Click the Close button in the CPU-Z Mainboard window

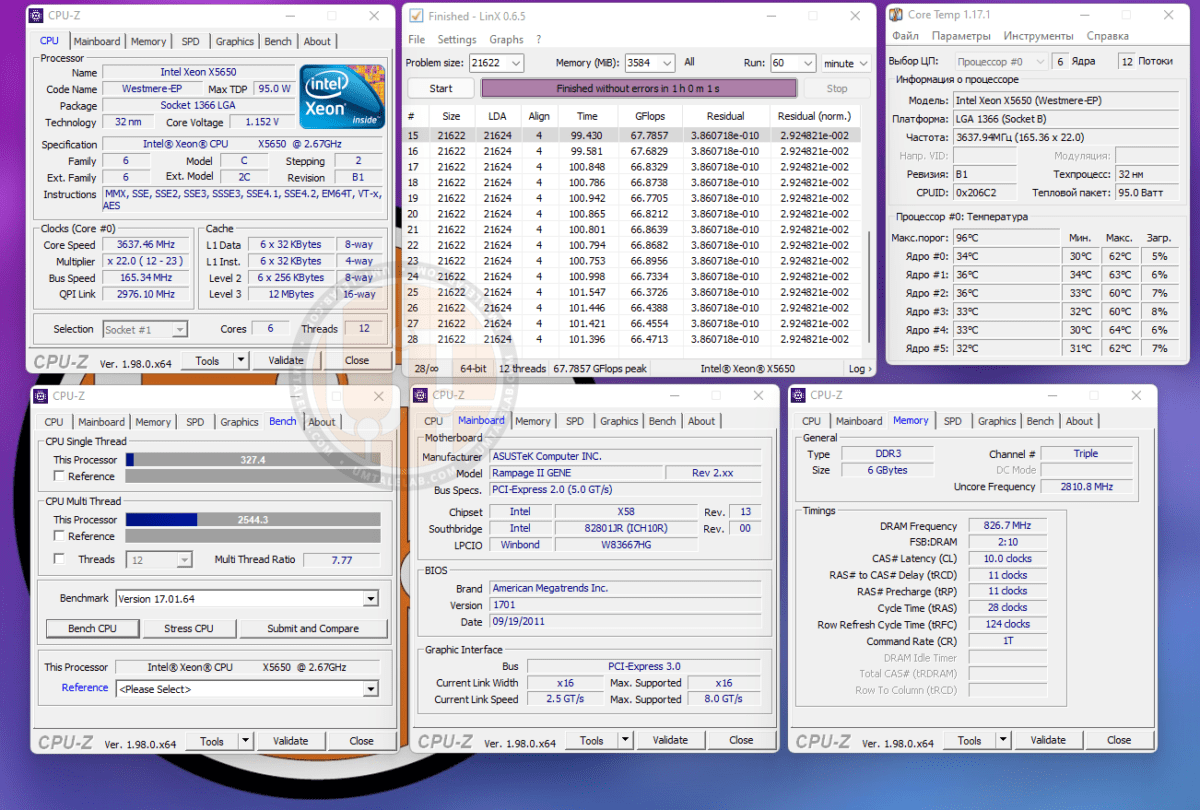741,740
